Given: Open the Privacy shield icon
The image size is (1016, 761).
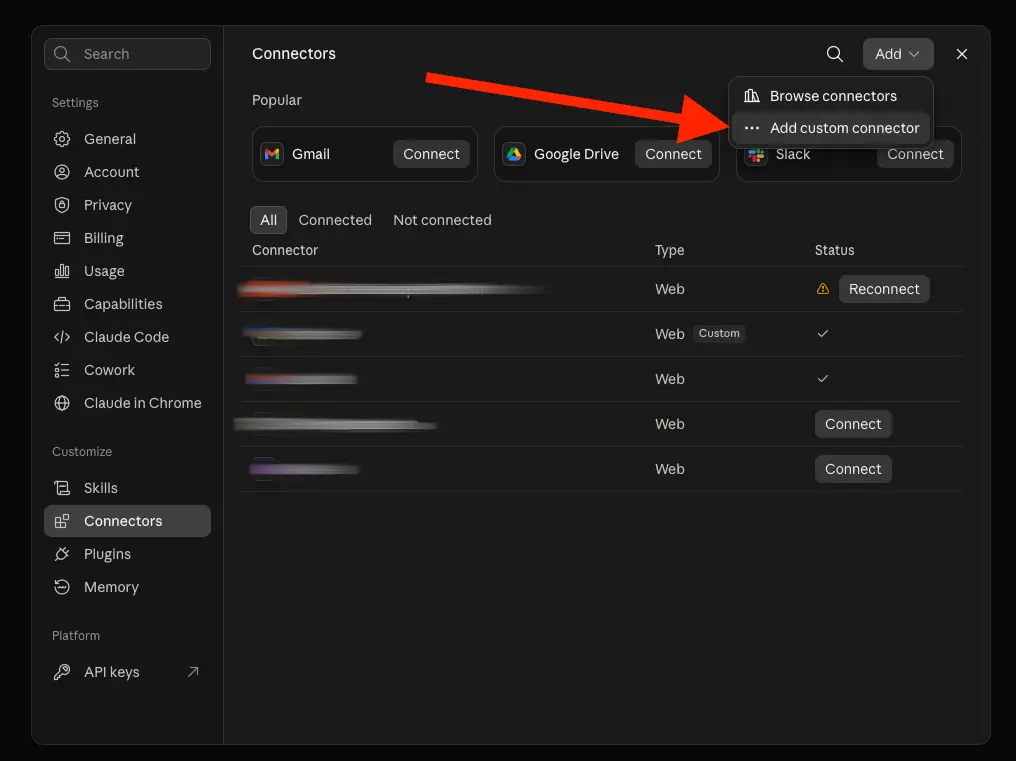Looking at the screenshot, I should click(x=62, y=205).
